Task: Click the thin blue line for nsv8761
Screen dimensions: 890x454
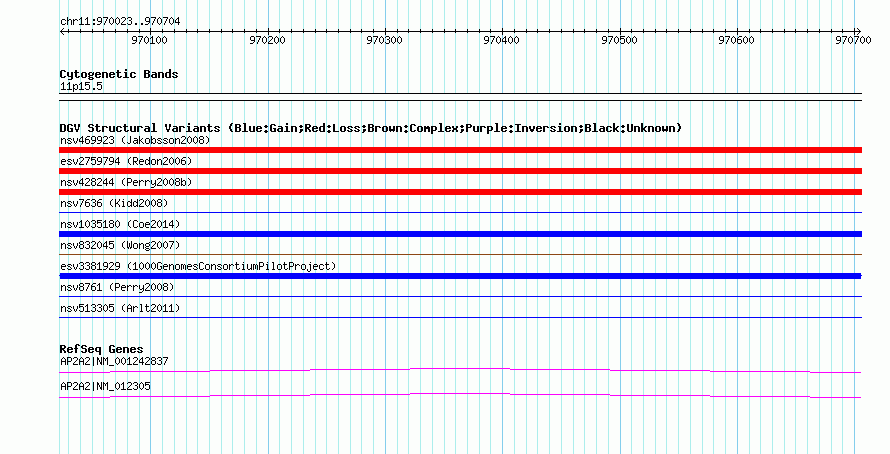Action: point(460,297)
